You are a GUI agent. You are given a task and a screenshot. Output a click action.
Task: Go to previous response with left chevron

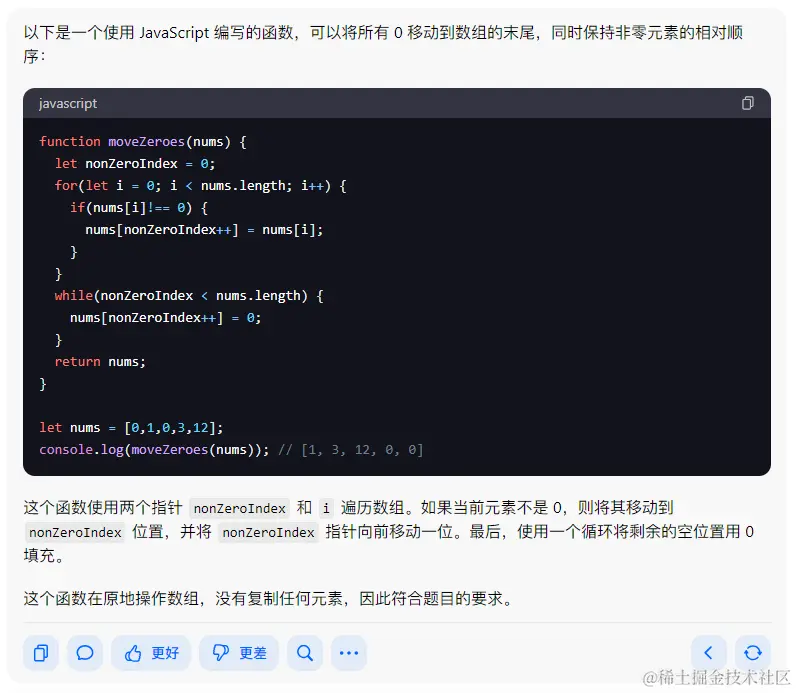click(x=708, y=652)
